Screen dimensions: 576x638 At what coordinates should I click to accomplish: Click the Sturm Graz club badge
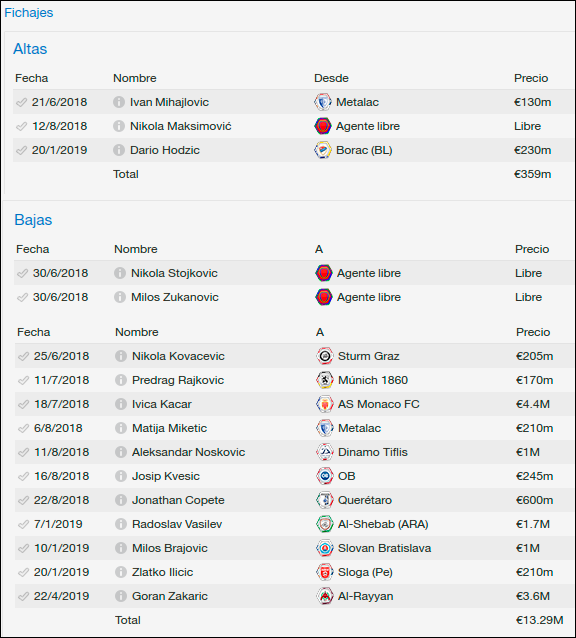click(325, 356)
